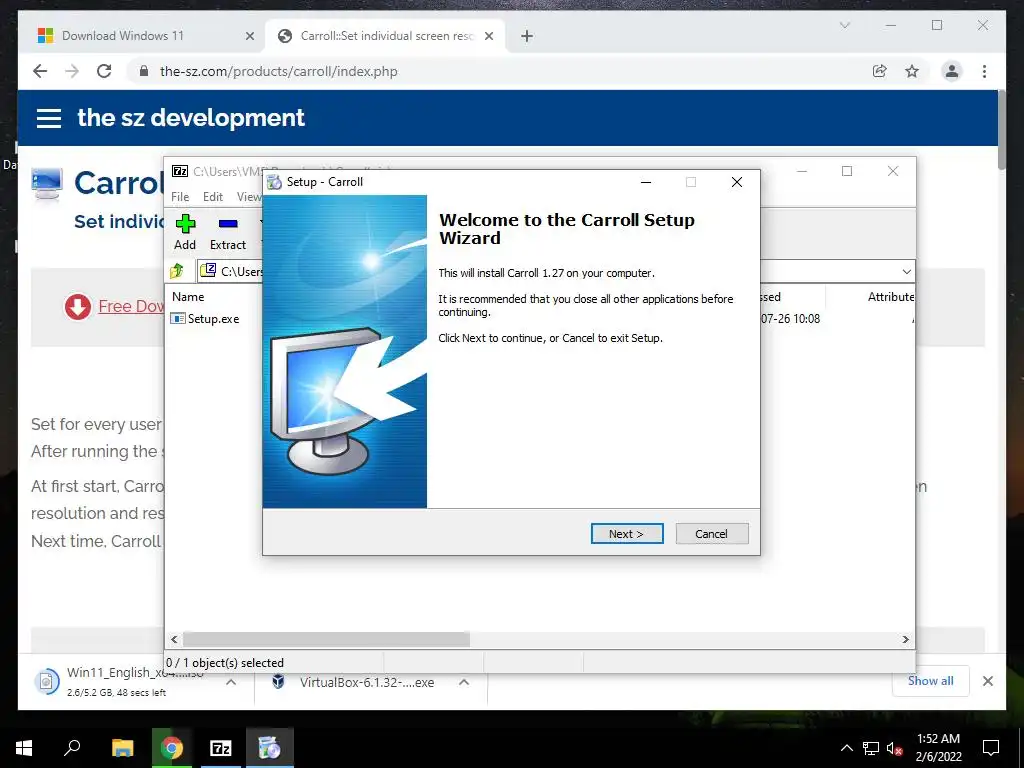Open the 7-Zip Edit menu
The height and width of the screenshot is (768, 1024).
(x=212, y=197)
